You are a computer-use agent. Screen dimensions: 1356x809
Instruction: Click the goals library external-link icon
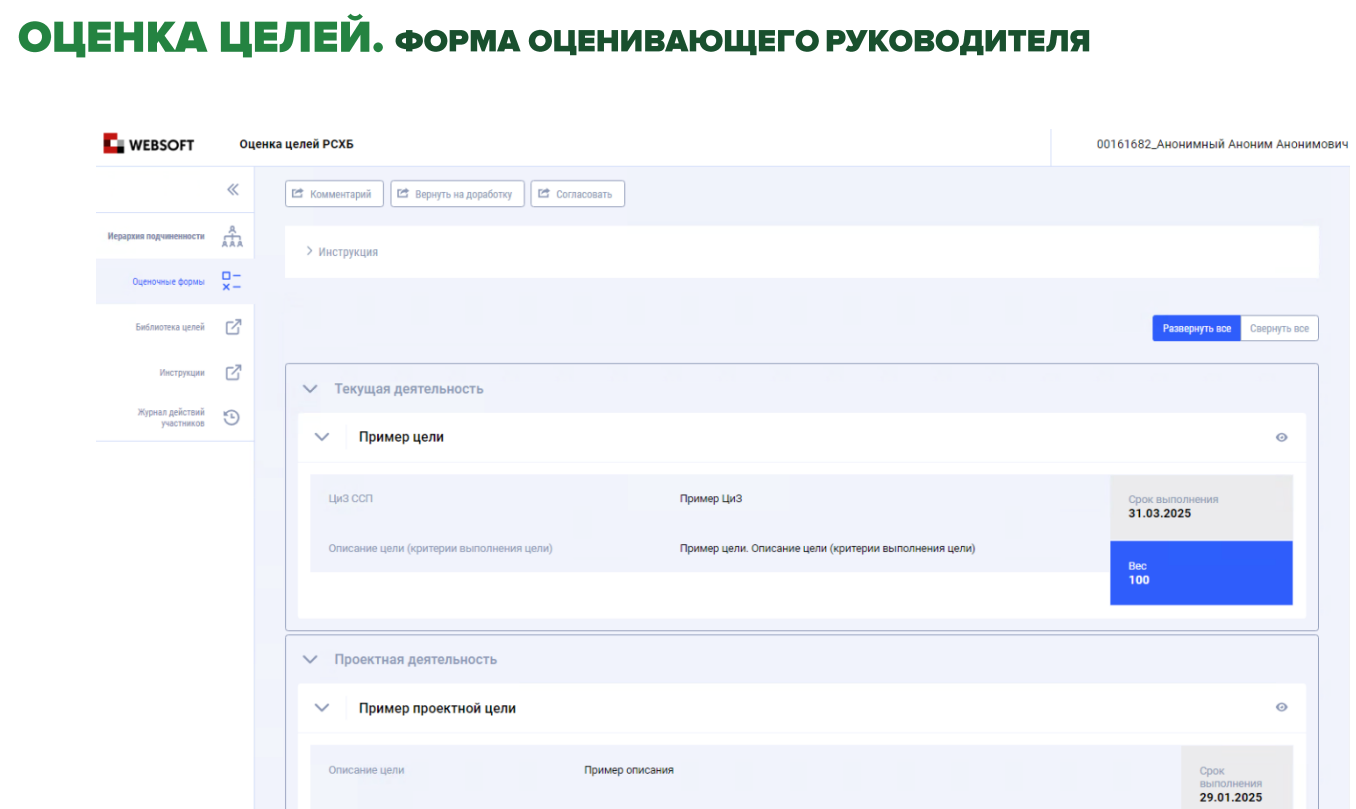coord(233,327)
